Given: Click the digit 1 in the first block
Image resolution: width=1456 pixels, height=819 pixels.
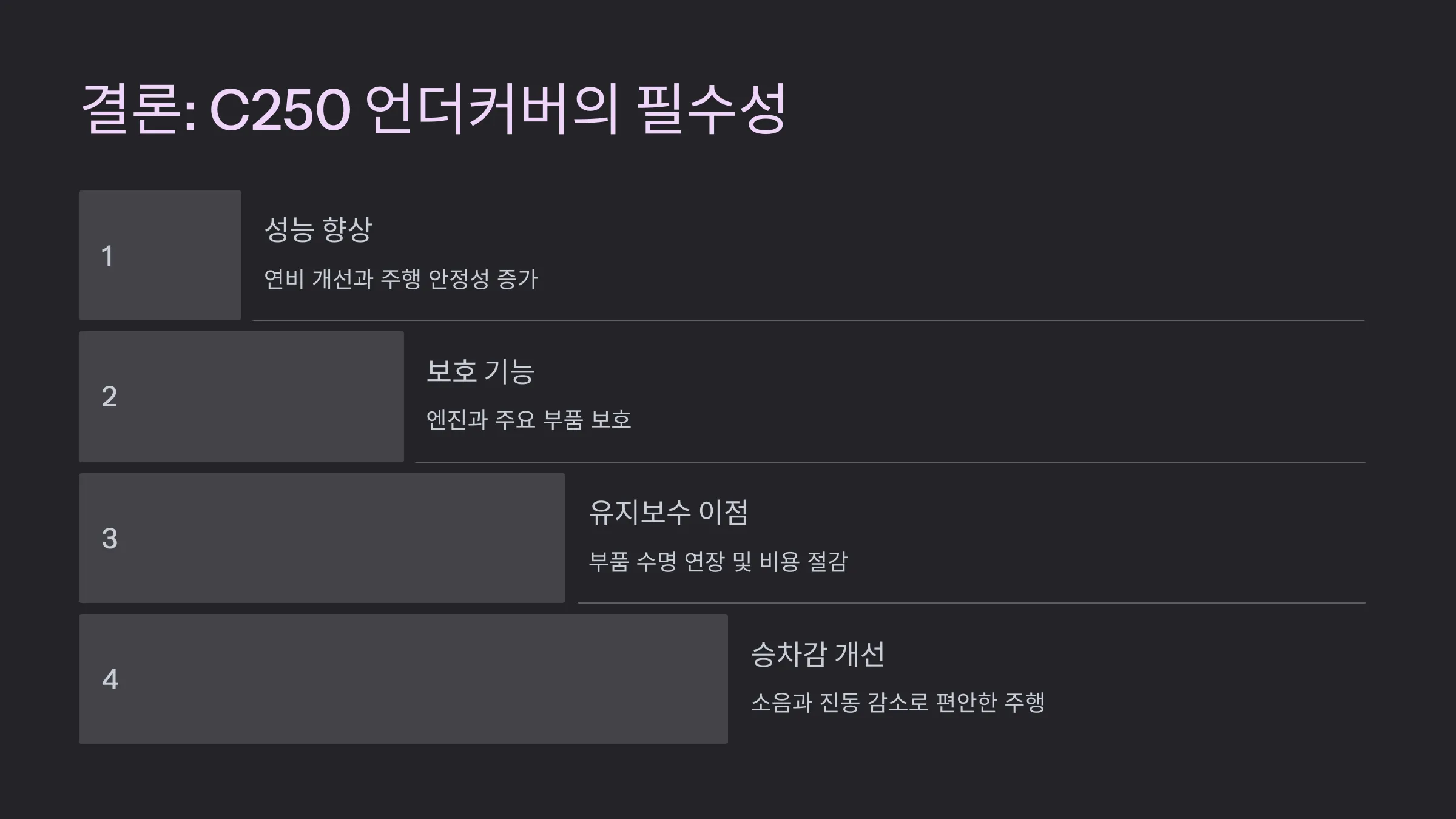Looking at the screenshot, I should coord(107,256).
